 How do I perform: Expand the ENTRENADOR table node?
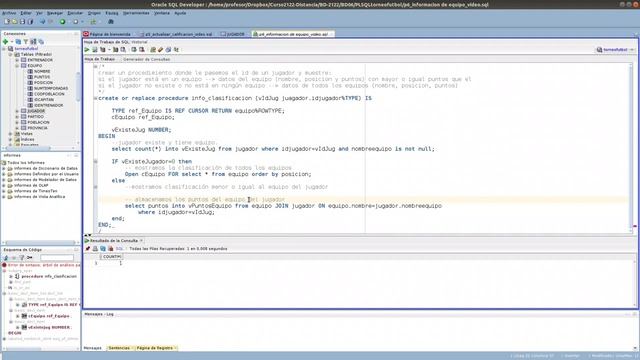[17, 60]
